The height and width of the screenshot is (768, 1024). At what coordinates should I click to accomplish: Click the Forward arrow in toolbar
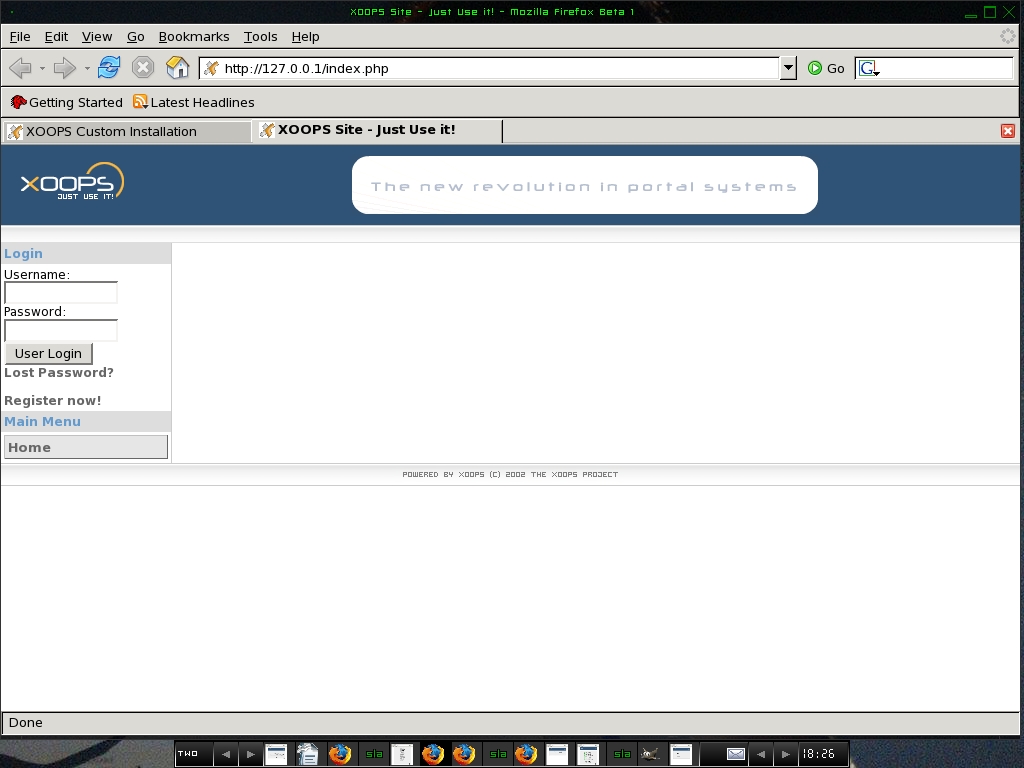point(64,68)
